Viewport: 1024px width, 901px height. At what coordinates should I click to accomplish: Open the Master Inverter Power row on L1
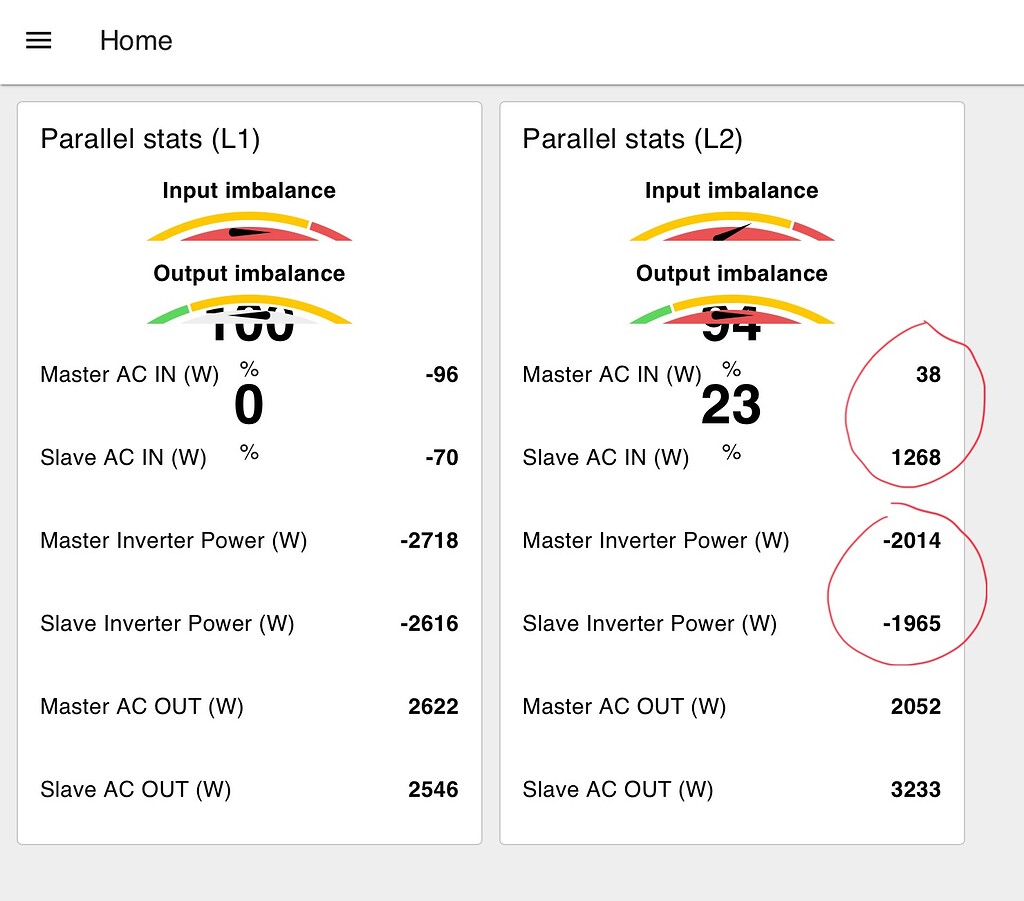click(x=172, y=540)
